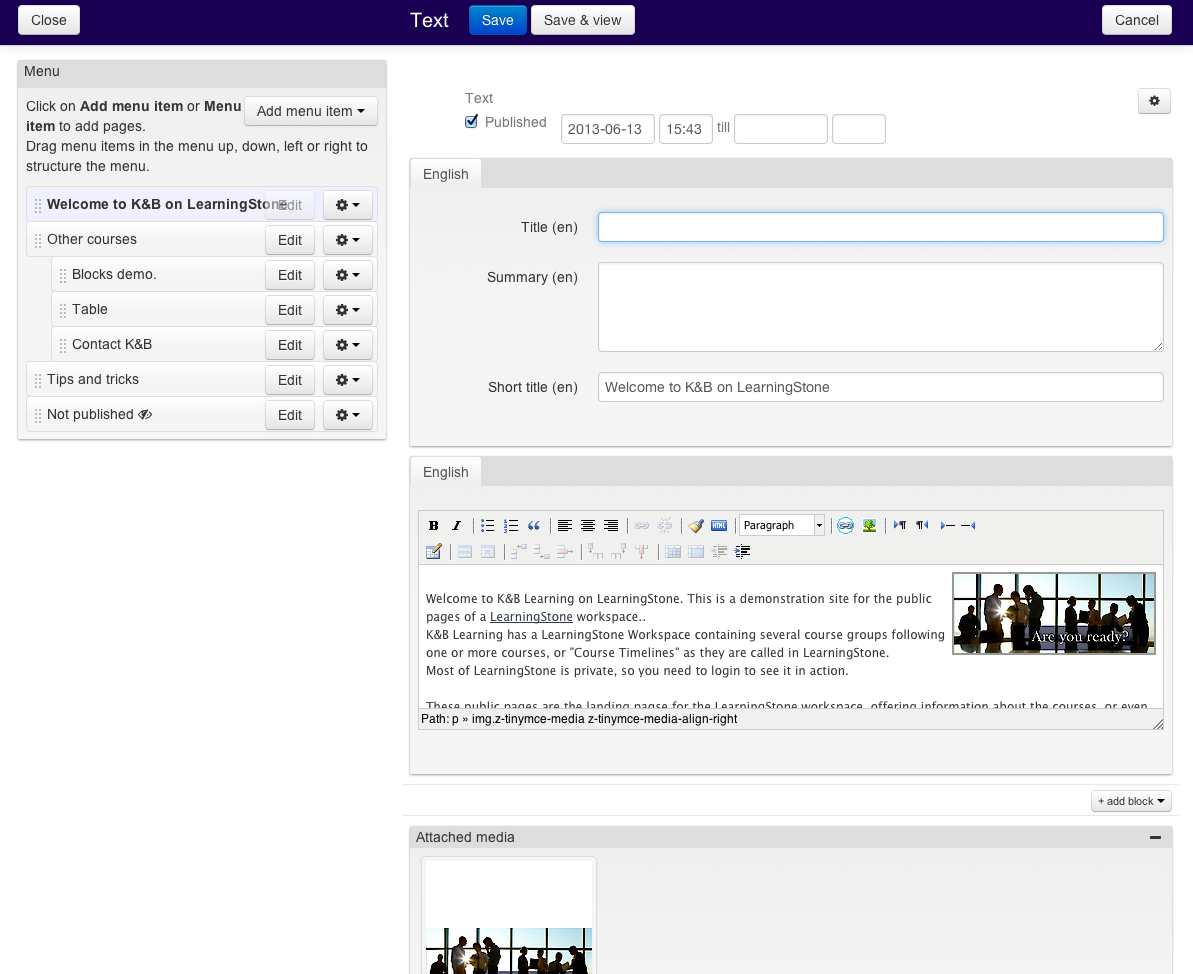
Task: Uncheck the Published checkbox
Action: click(472, 122)
